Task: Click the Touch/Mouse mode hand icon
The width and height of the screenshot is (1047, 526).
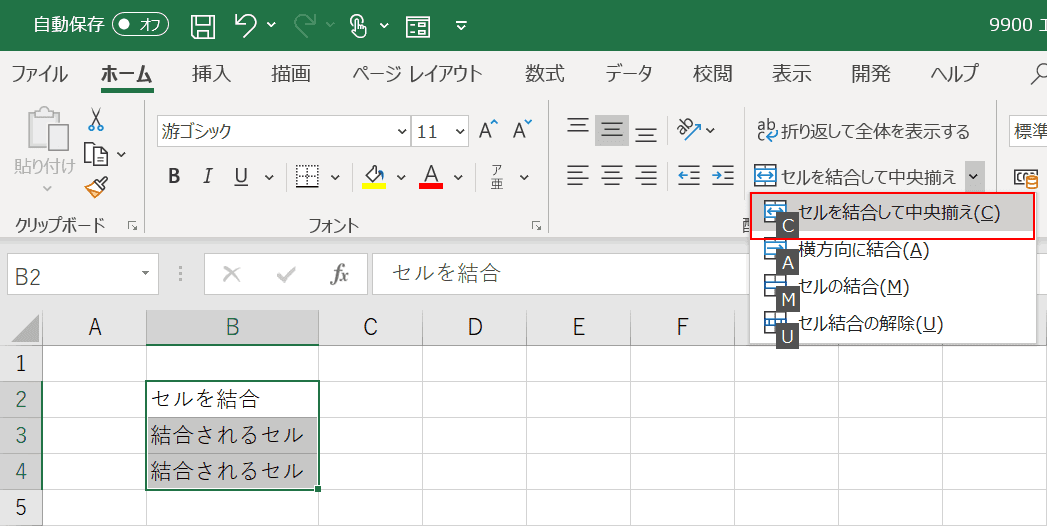Action: coord(359,26)
